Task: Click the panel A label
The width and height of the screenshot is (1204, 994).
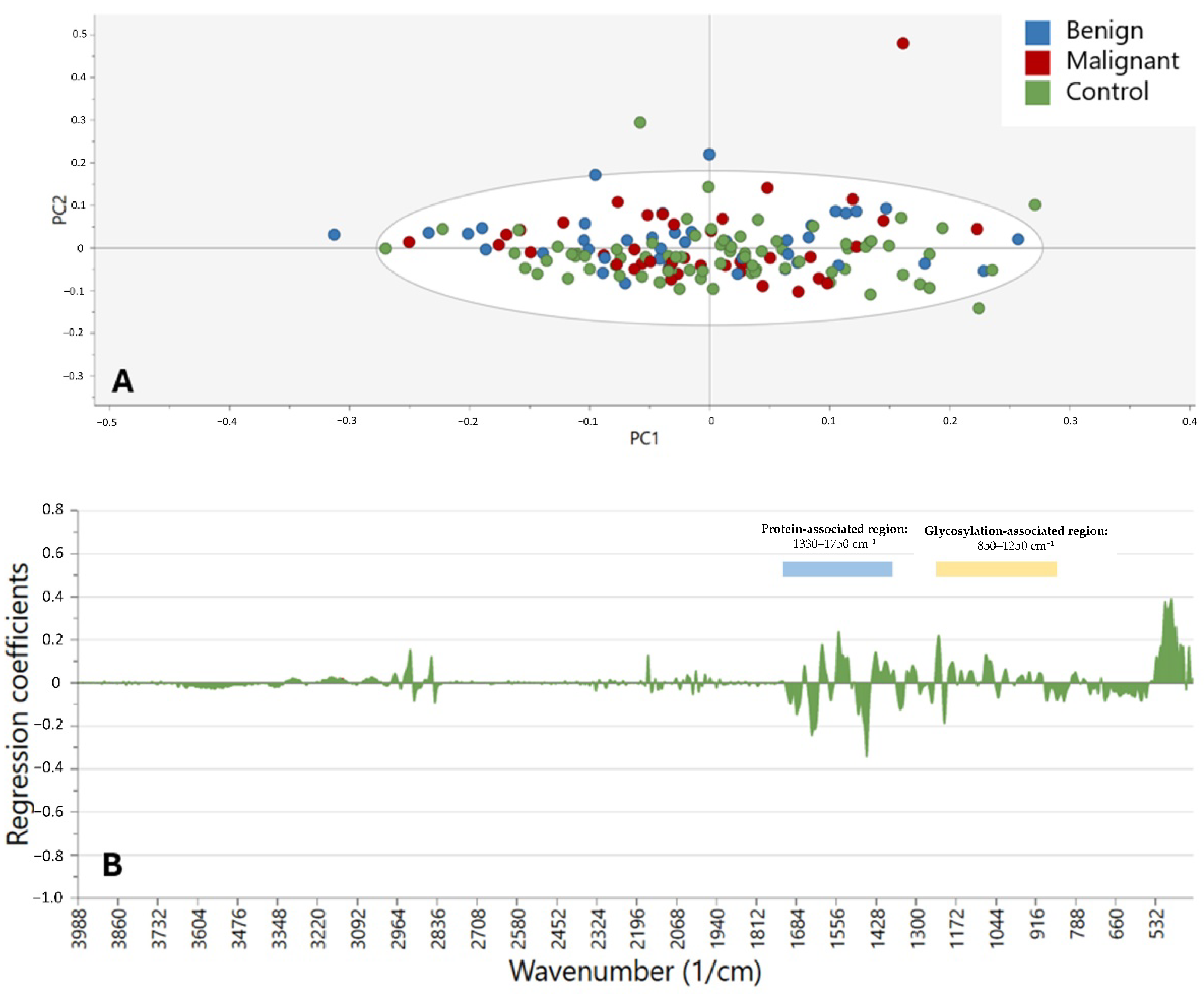Action: pos(122,381)
